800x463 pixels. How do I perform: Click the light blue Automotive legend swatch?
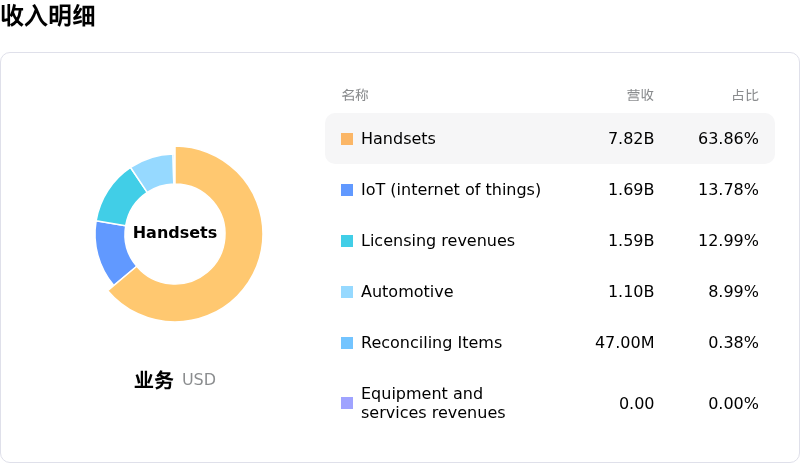coord(347,292)
